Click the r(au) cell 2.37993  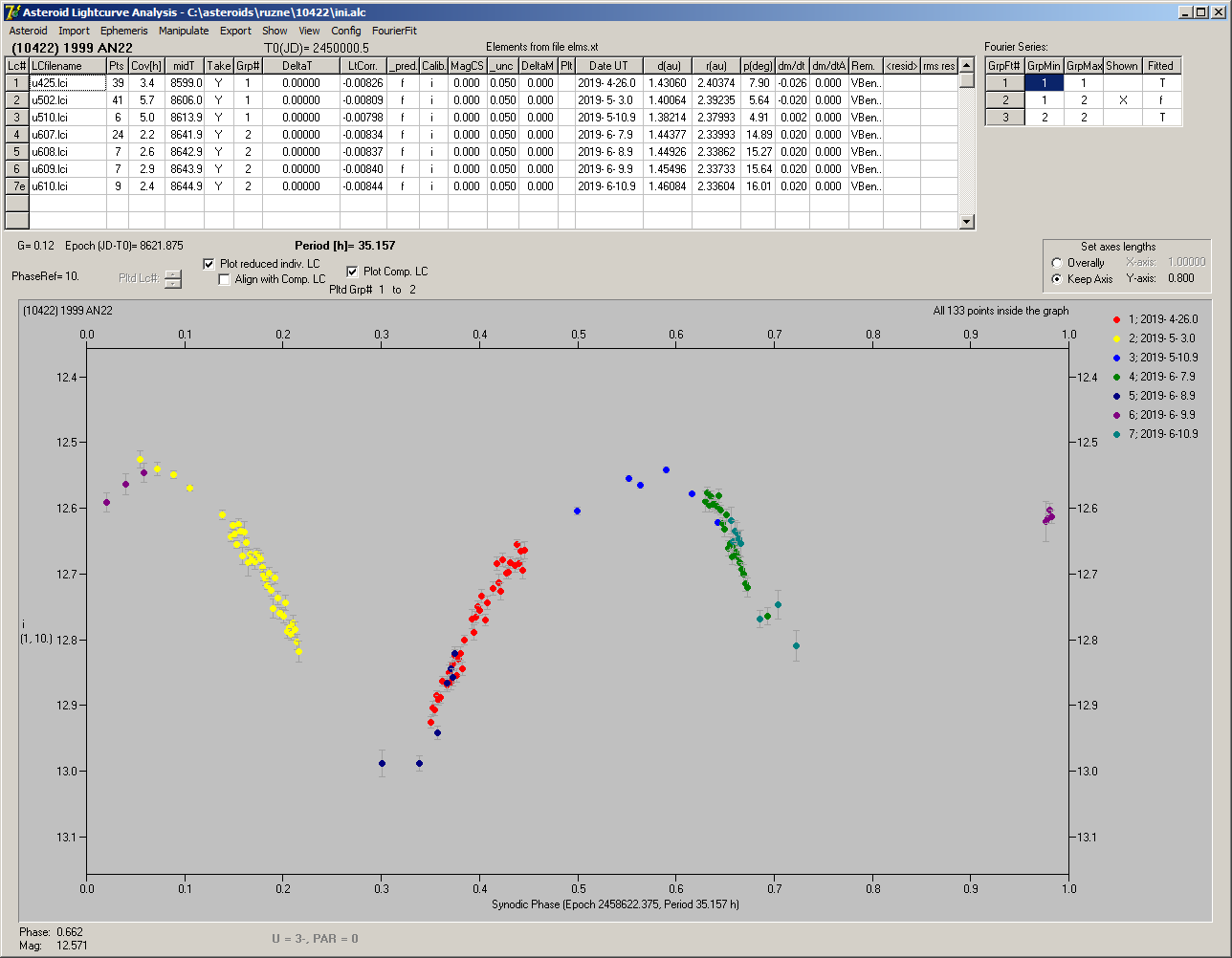pos(716,118)
